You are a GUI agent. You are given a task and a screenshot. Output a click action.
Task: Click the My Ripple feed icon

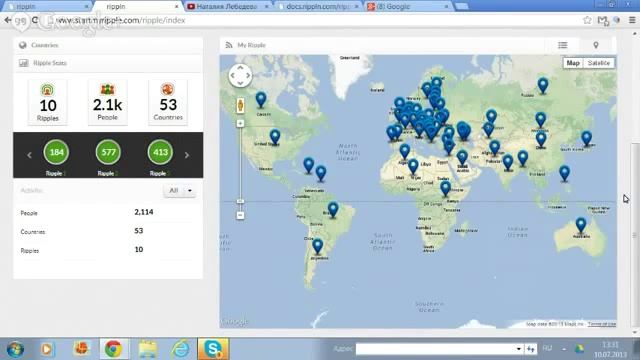[x=229, y=45]
